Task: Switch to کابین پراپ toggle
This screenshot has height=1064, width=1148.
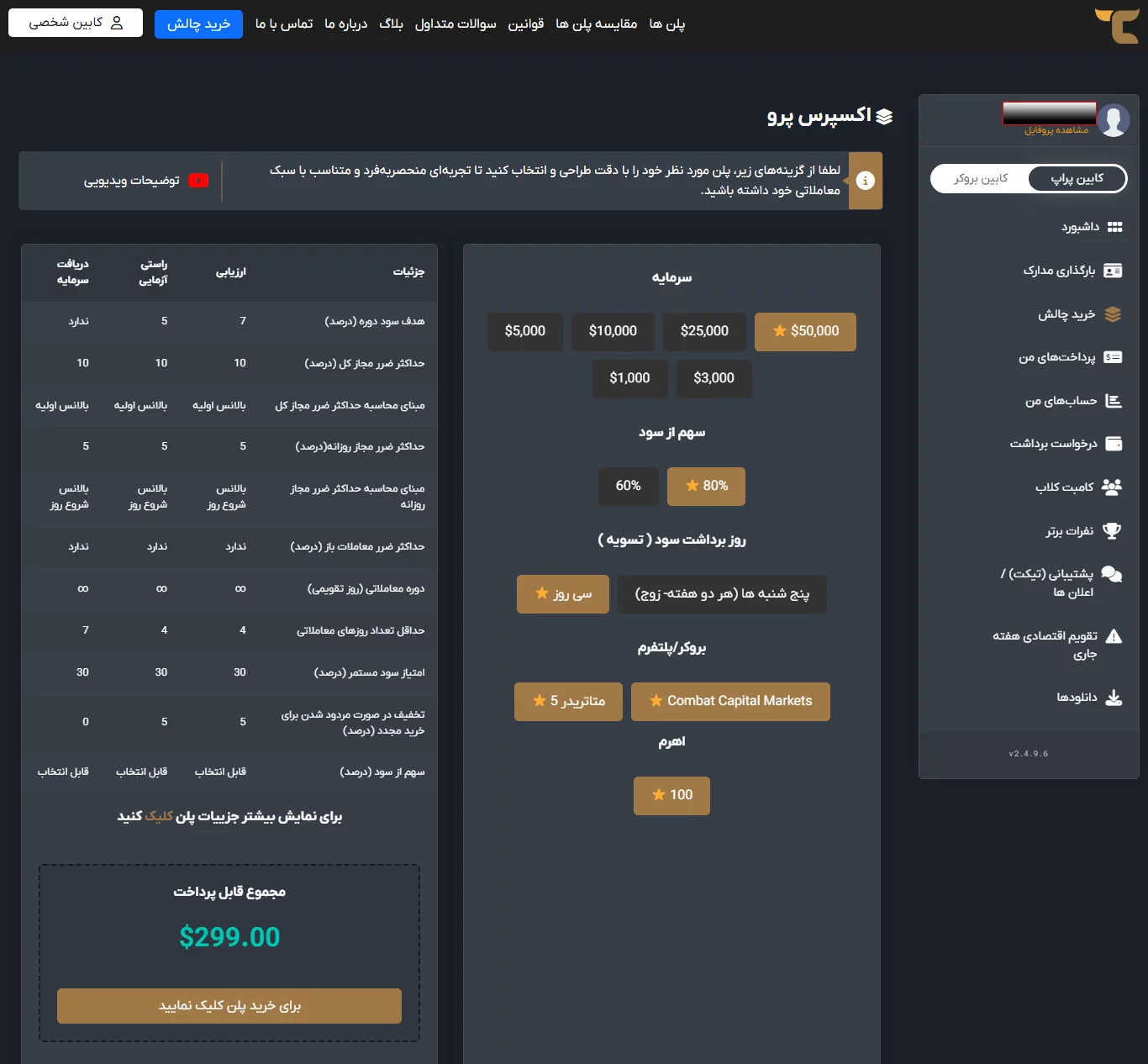Action: pyautogui.click(x=1077, y=178)
